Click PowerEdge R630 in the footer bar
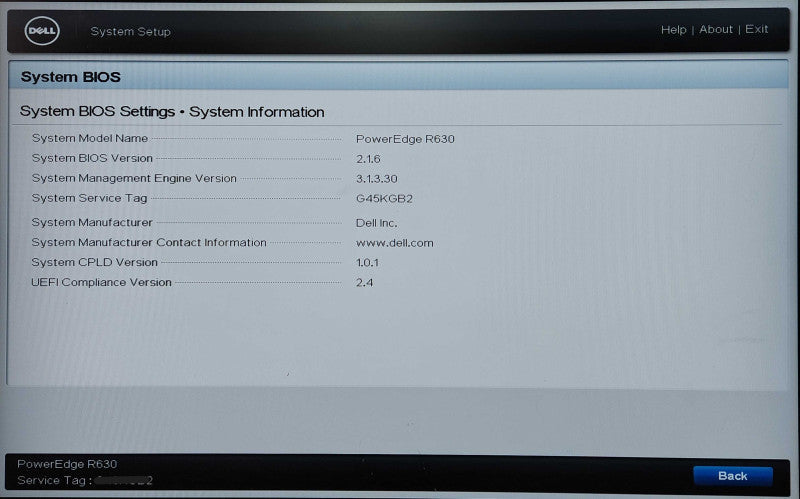 [67, 464]
